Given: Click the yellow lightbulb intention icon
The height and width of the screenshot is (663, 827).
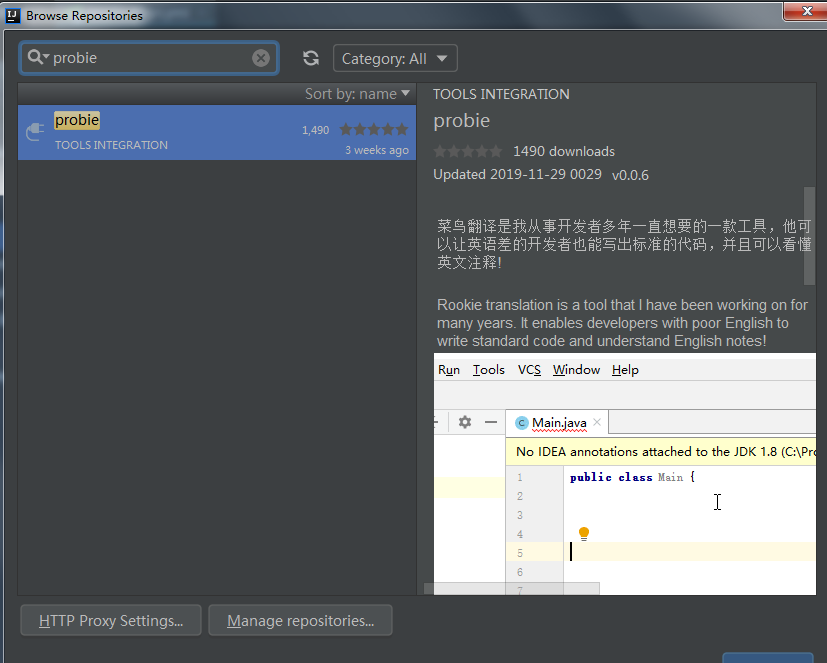Looking at the screenshot, I should (583, 534).
